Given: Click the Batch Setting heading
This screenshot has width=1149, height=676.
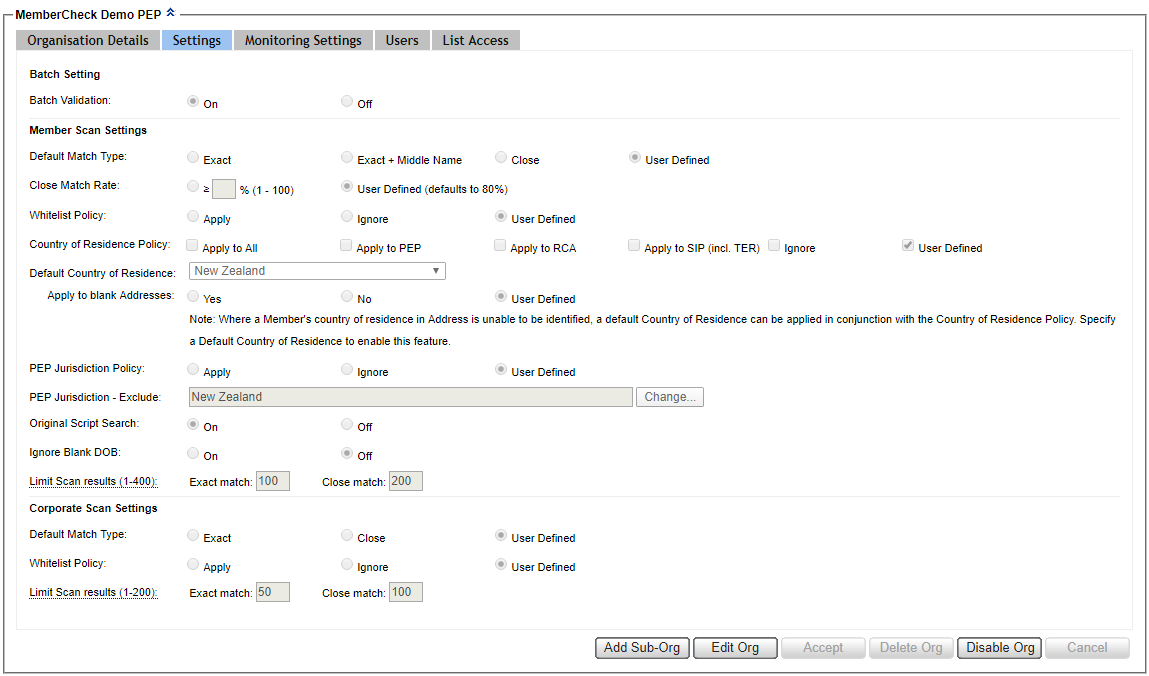Looking at the screenshot, I should click(x=64, y=74).
